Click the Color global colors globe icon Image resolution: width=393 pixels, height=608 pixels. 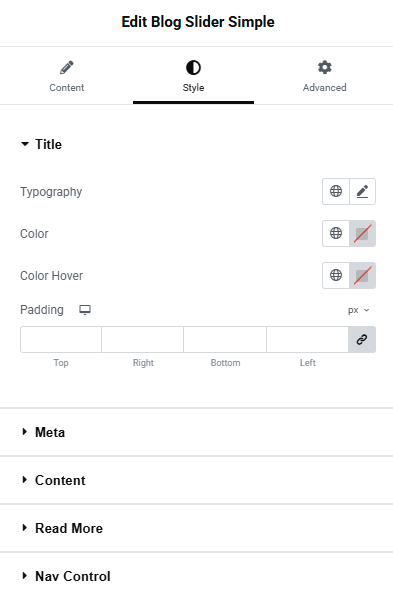click(336, 233)
